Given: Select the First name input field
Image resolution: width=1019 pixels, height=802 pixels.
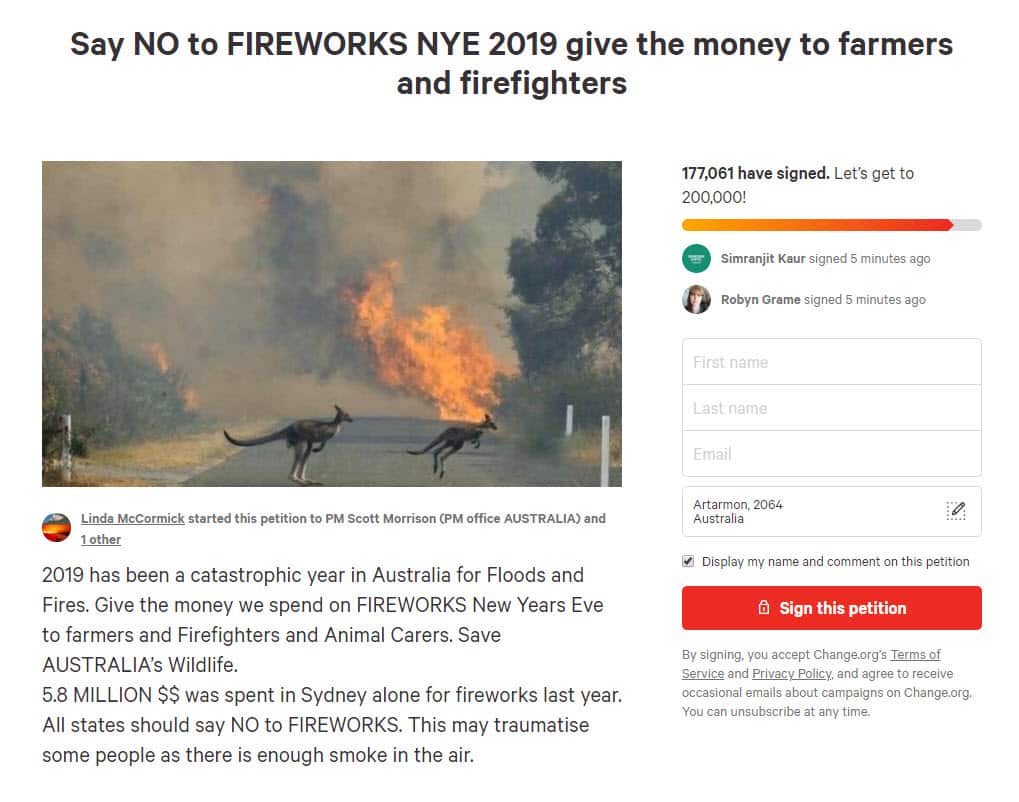Looking at the screenshot, I should pyautogui.click(x=830, y=361).
